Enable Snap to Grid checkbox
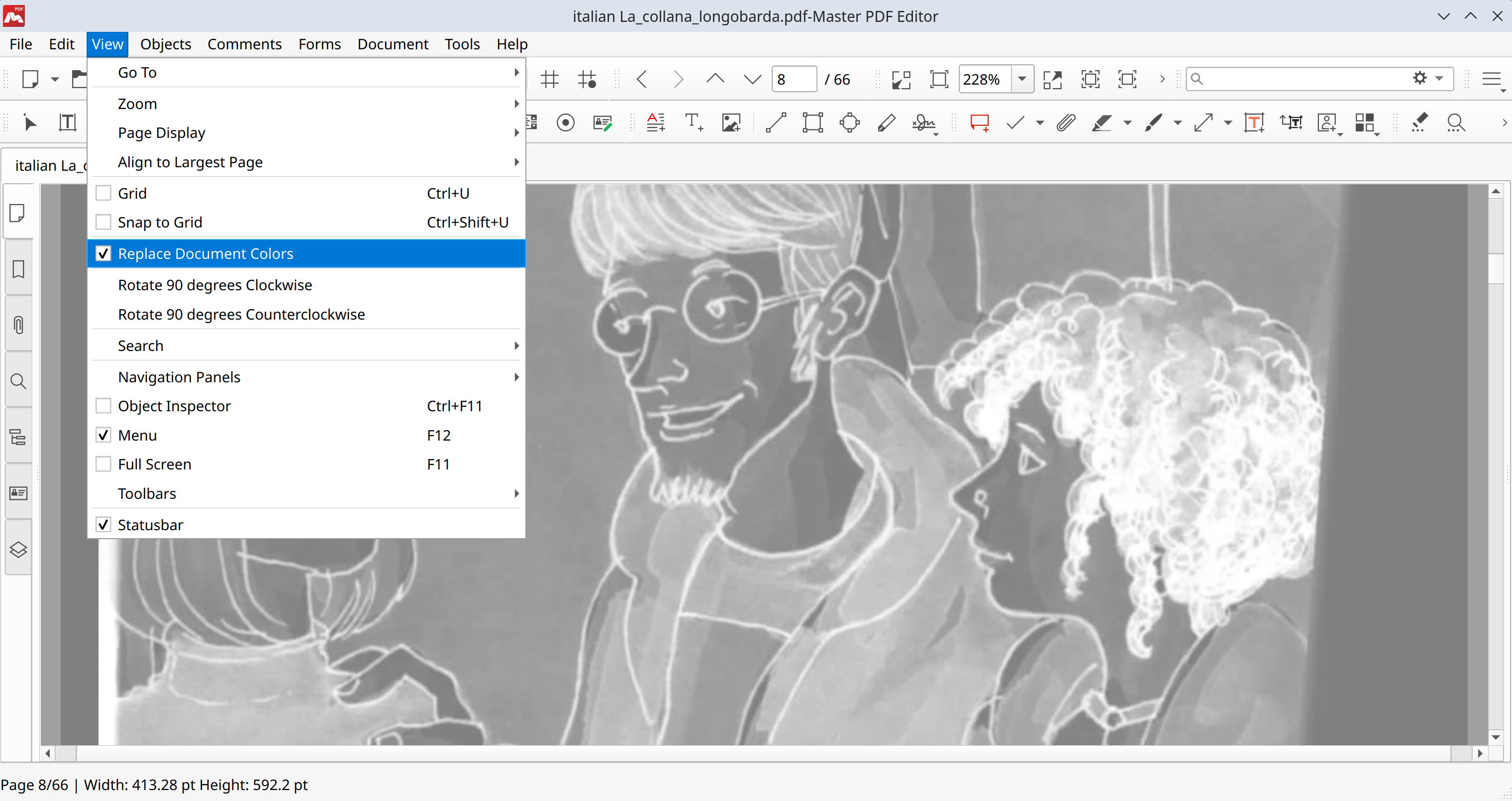 pos(103,222)
